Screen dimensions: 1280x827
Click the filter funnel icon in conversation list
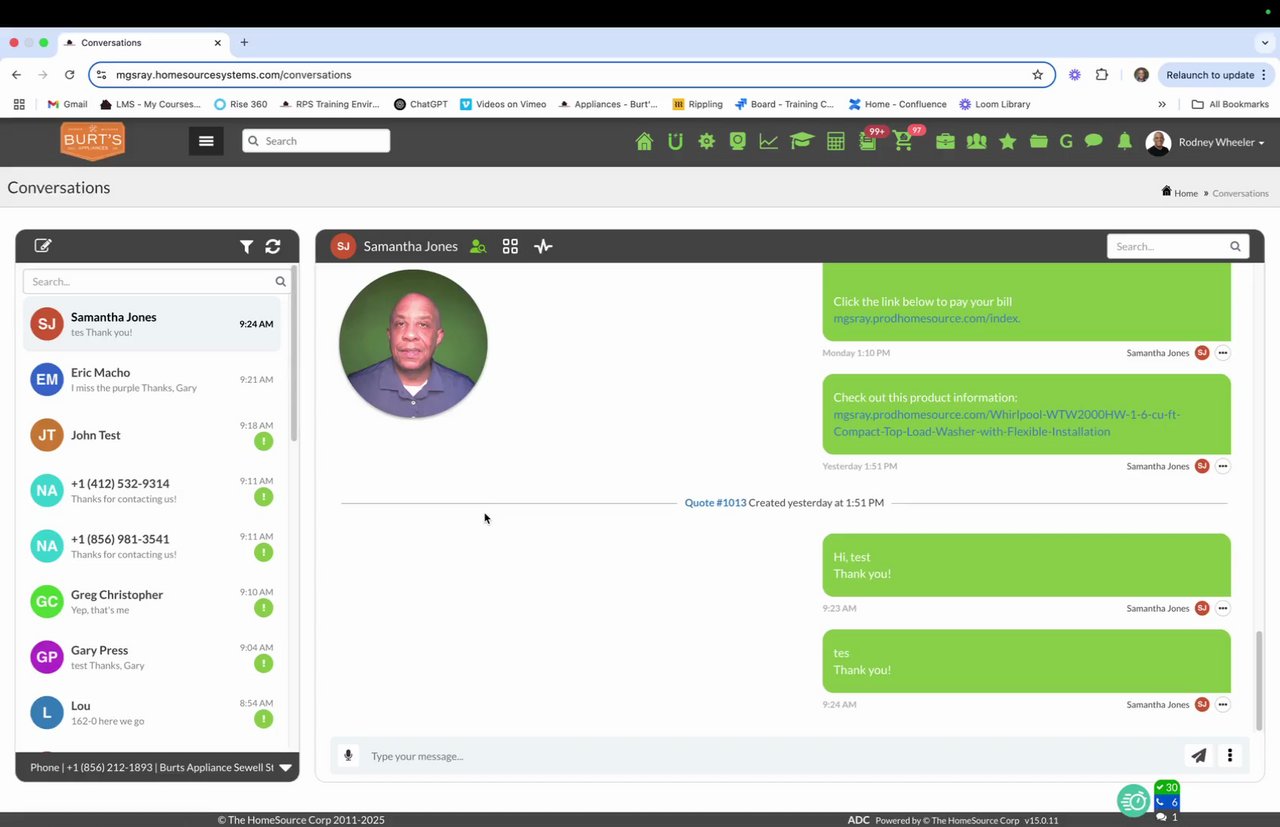click(246, 246)
